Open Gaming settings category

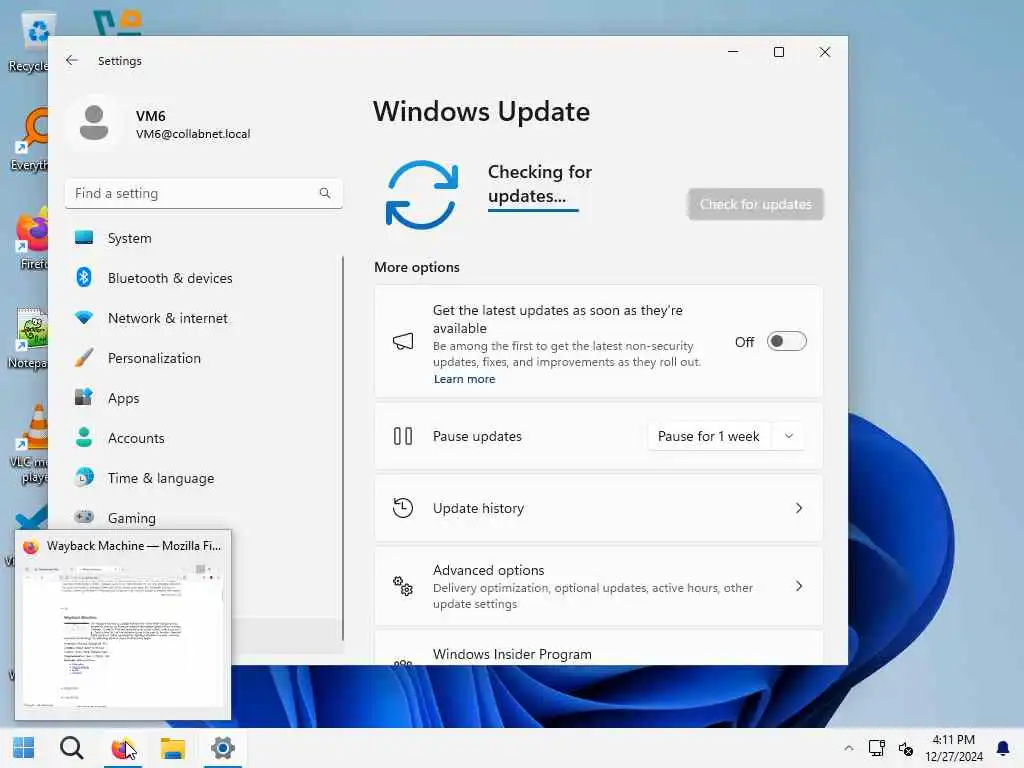pyautogui.click(x=204, y=518)
